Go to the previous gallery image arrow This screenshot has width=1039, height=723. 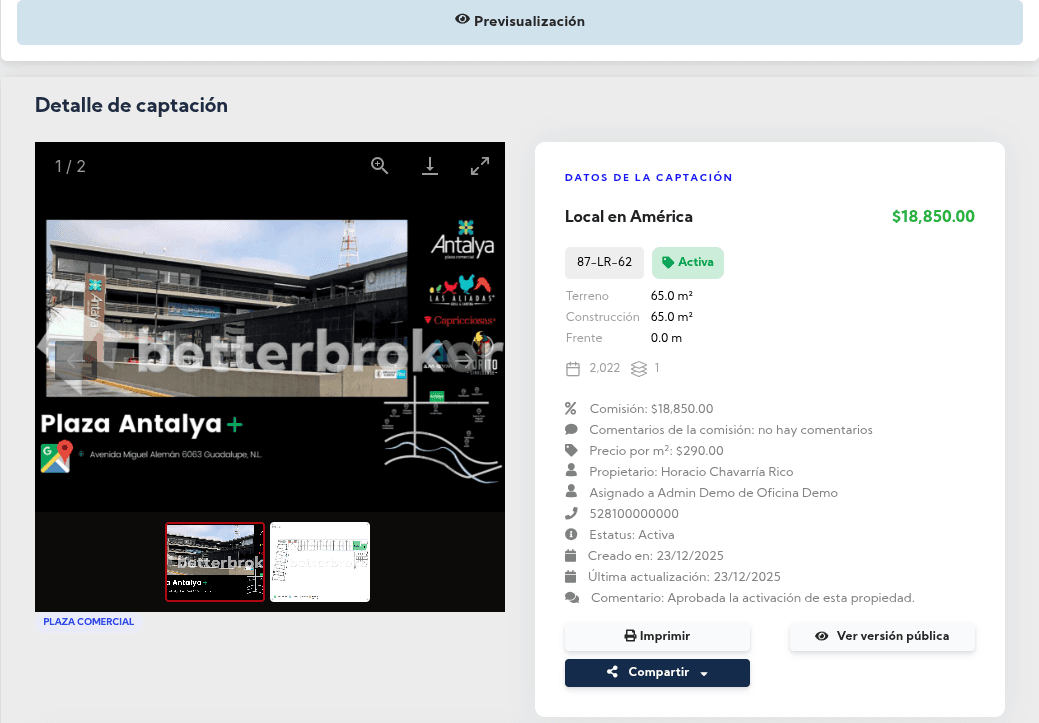76,360
